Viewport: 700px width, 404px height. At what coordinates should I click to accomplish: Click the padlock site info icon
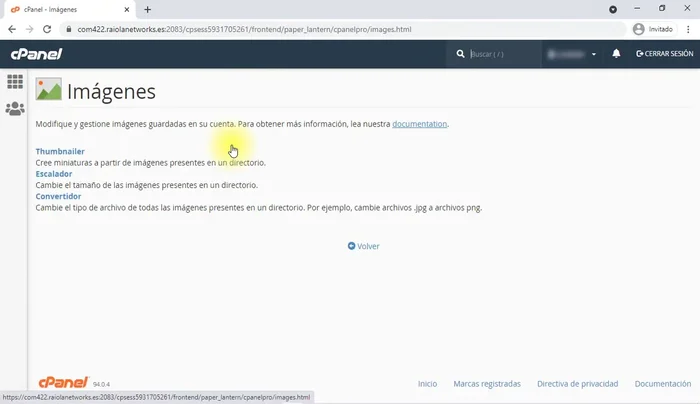click(x=68, y=29)
